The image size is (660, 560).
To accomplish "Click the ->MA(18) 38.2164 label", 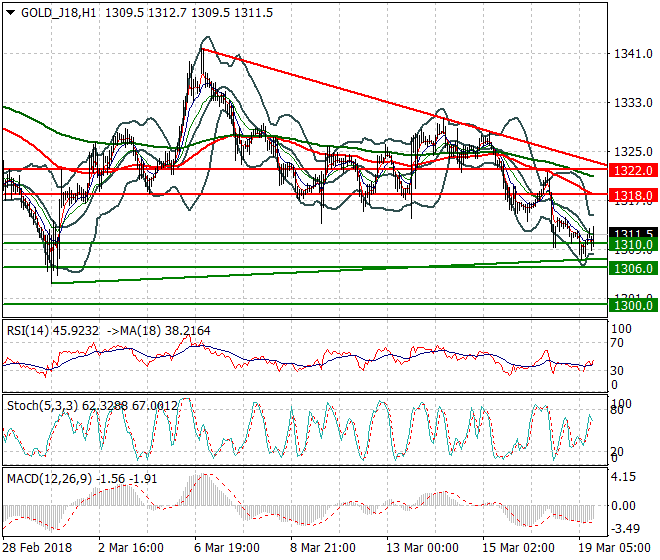I will pos(159,331).
